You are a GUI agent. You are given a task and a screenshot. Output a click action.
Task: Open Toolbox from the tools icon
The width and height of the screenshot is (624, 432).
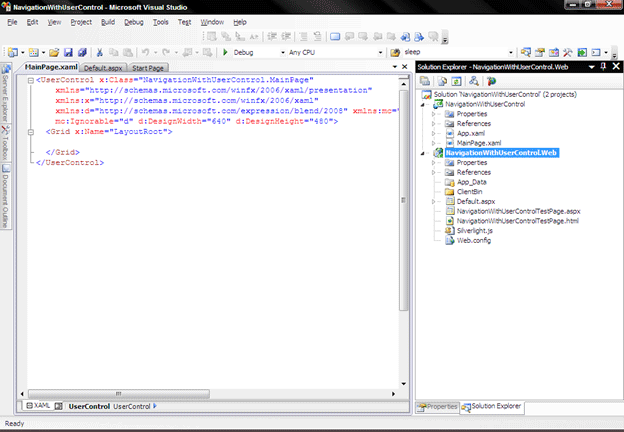567,52
